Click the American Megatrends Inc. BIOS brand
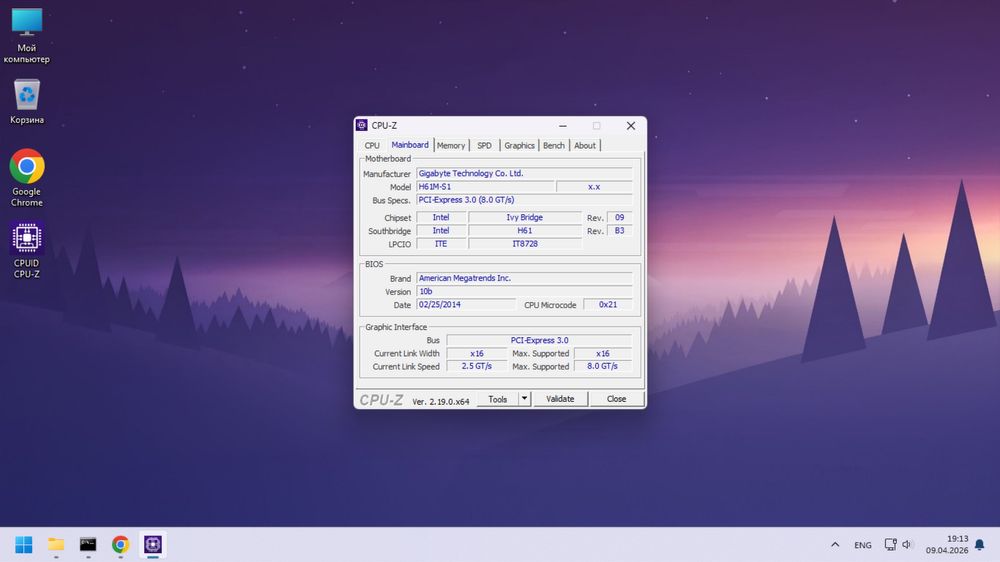This screenshot has width=1000, height=562. click(524, 278)
